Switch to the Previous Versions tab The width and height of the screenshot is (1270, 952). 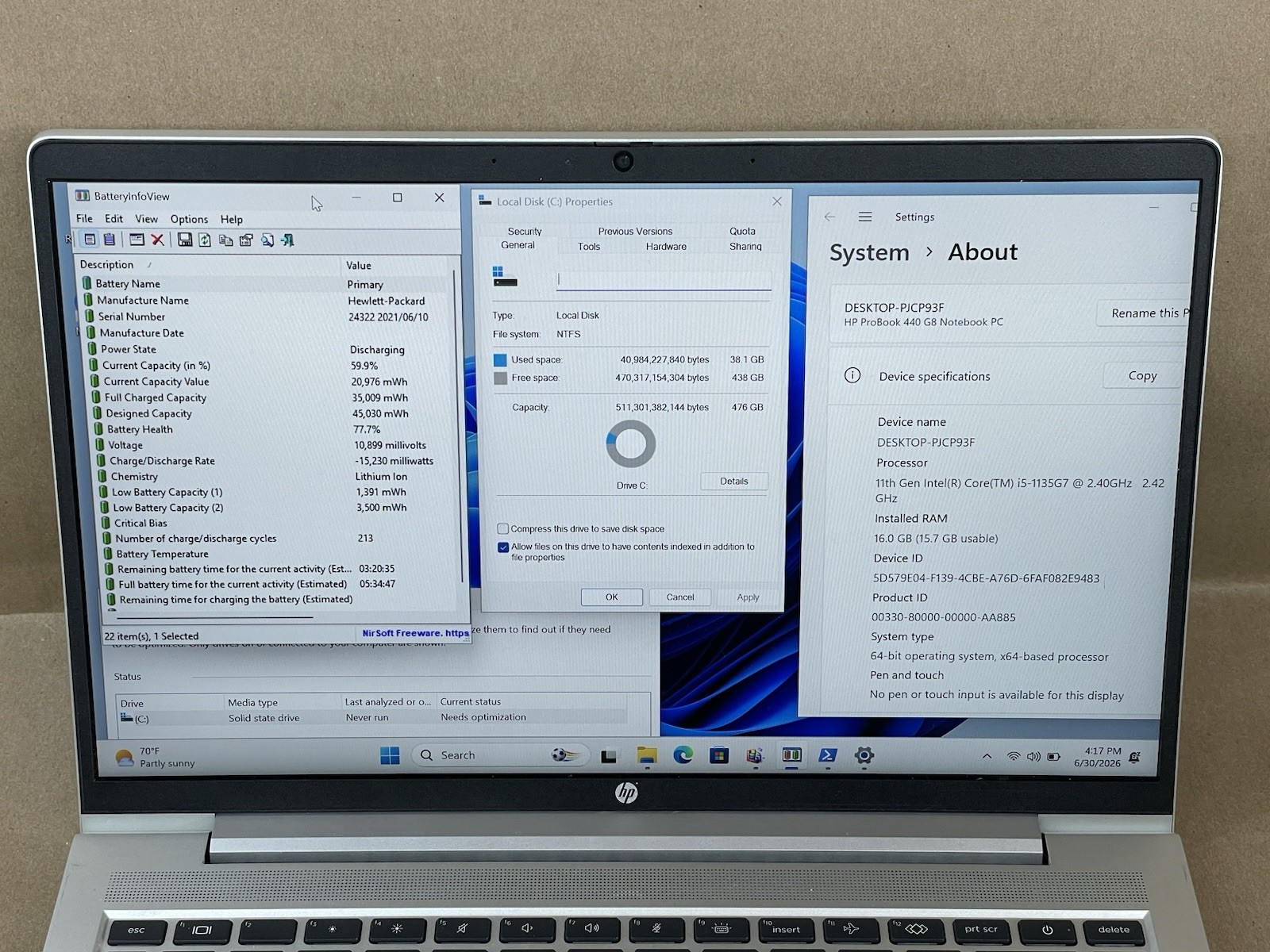click(635, 231)
